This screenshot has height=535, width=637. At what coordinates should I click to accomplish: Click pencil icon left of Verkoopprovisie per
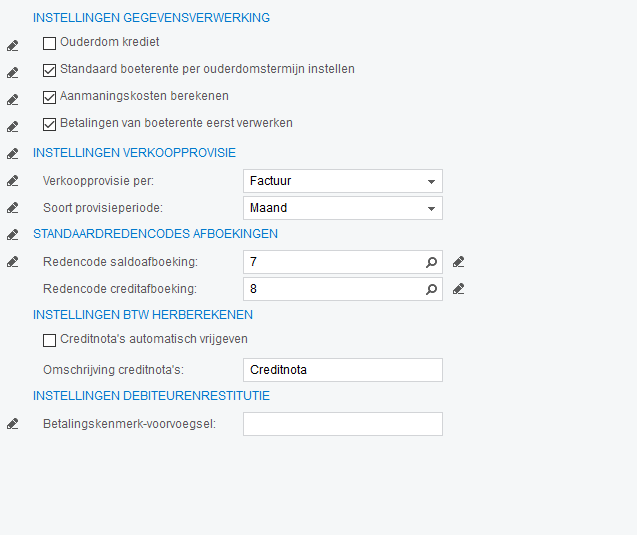(x=12, y=181)
